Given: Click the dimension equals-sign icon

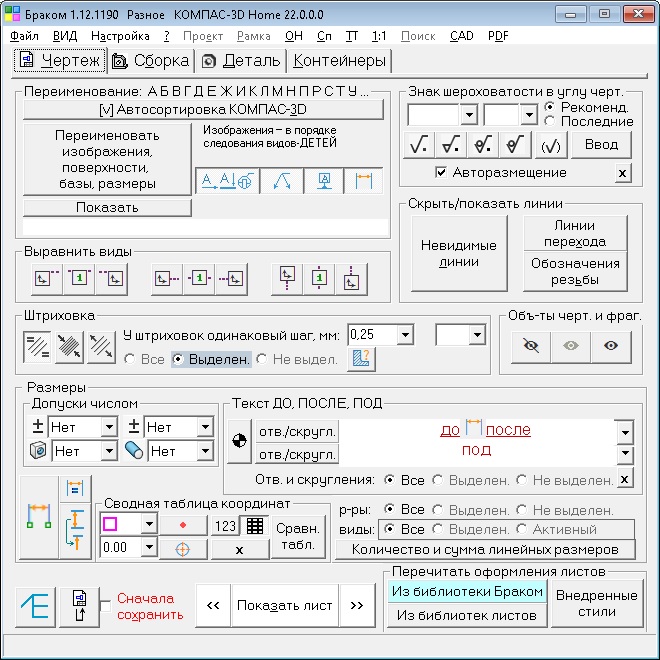Looking at the screenshot, I should tap(75, 489).
